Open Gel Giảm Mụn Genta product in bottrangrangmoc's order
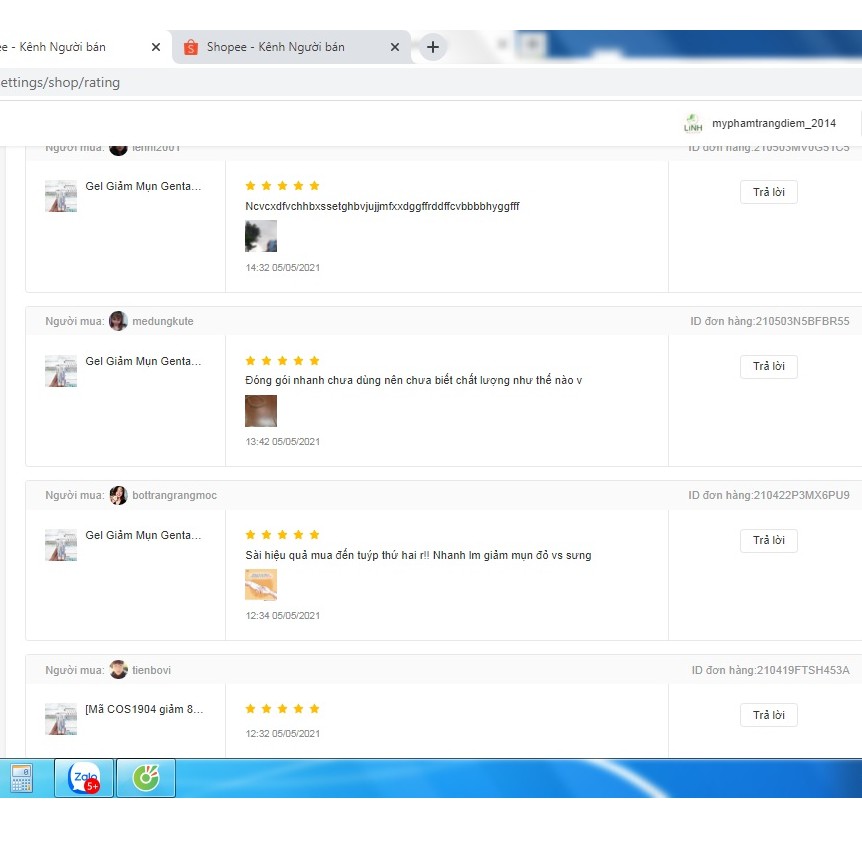The image size is (862, 862). [x=143, y=535]
